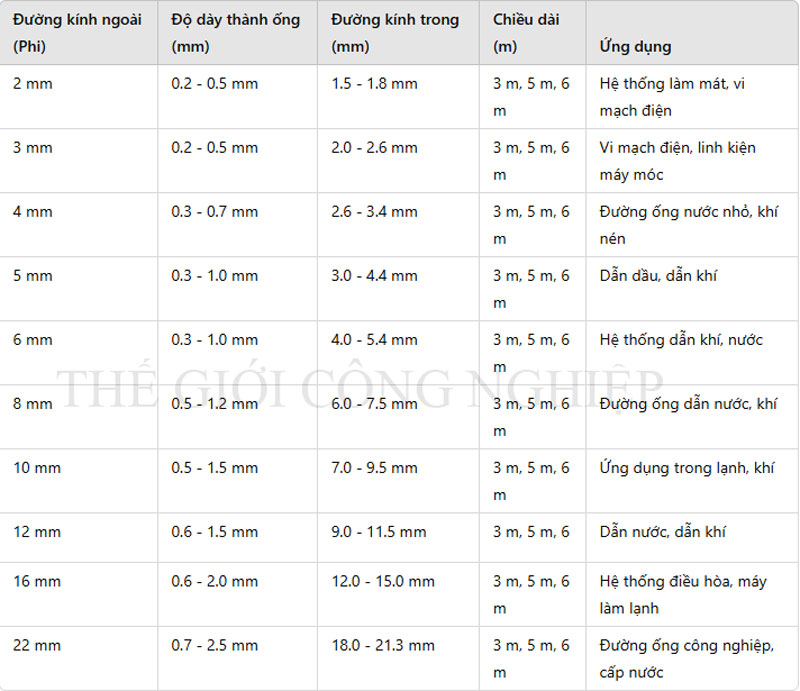The image size is (800, 691).
Task: Click the "2 mm" outer diameter cell
Action: coord(33,84)
